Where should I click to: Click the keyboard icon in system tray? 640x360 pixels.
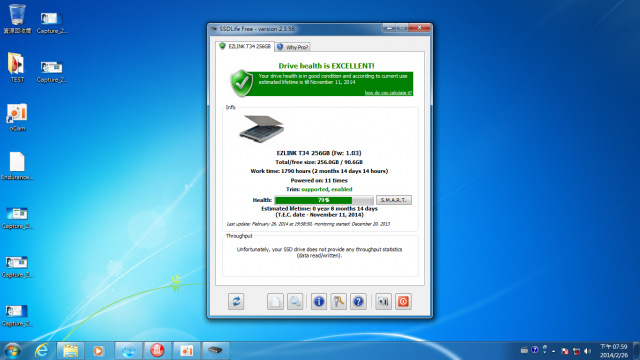524,350
